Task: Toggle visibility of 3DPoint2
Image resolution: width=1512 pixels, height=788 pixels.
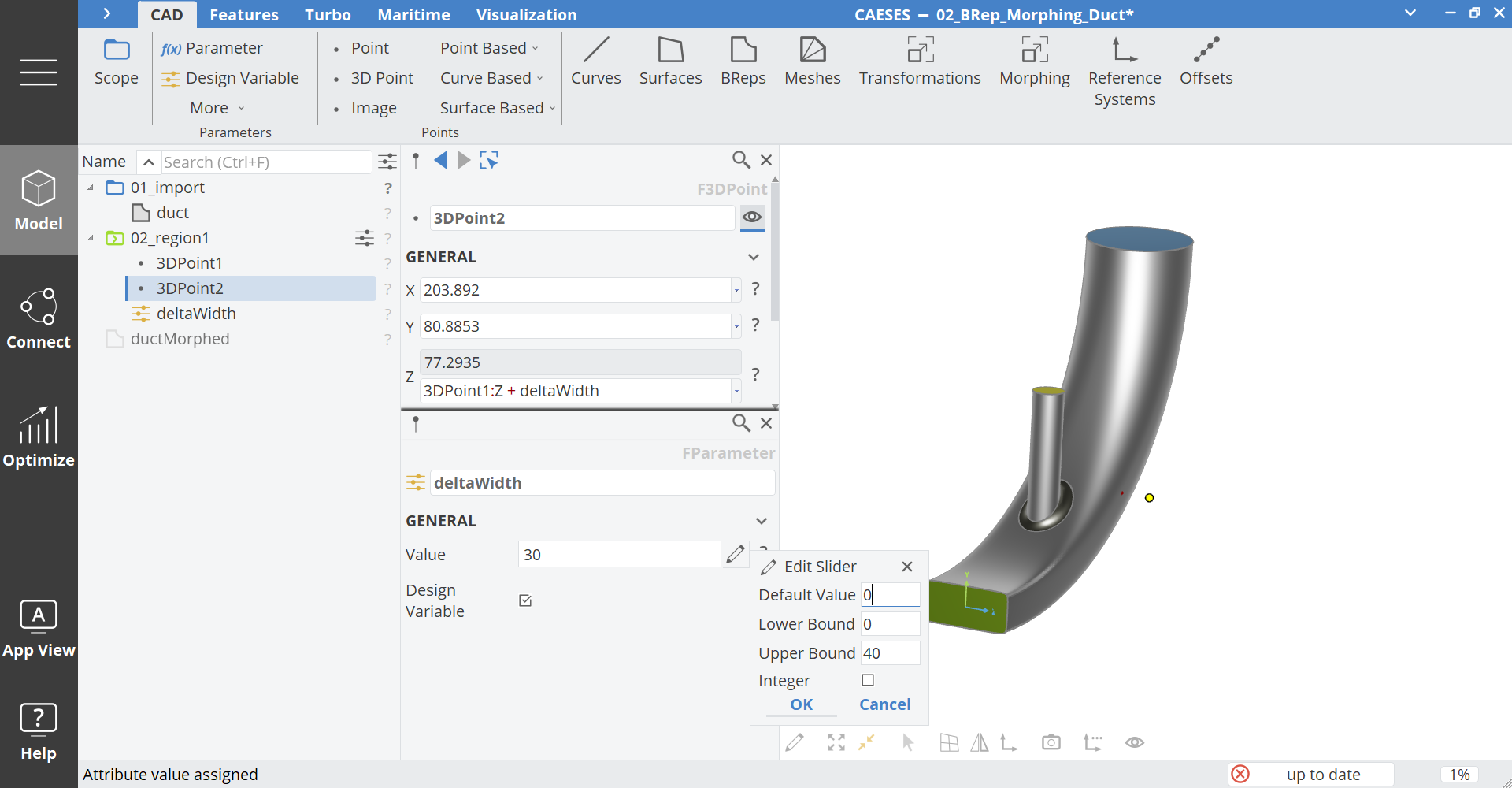Action: point(752,217)
